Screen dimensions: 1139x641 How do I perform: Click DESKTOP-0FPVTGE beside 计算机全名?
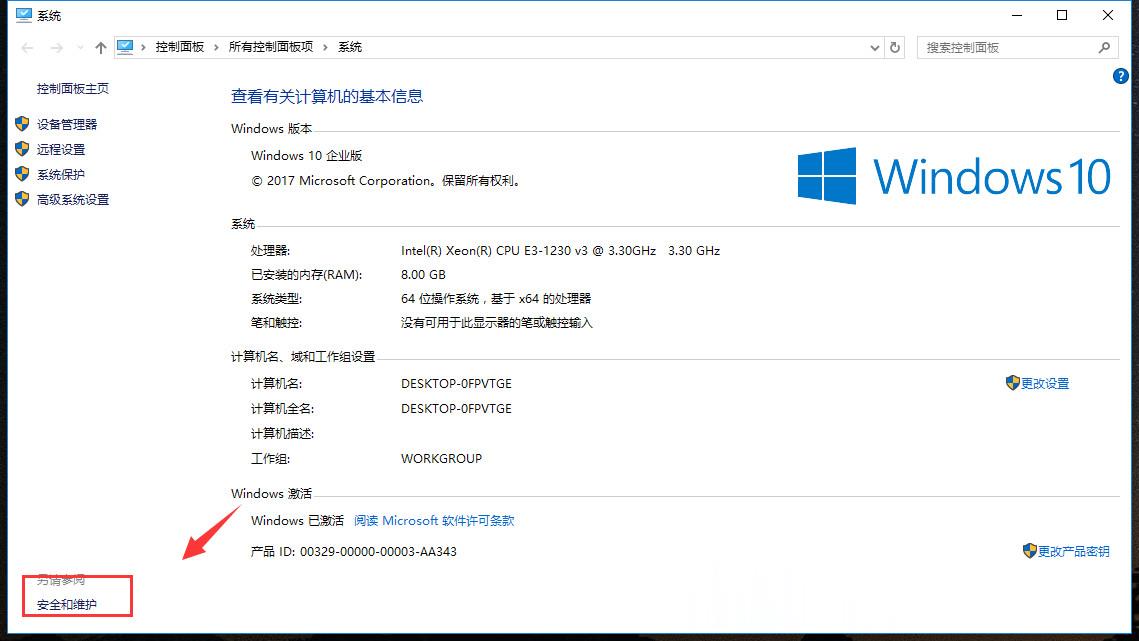click(456, 408)
